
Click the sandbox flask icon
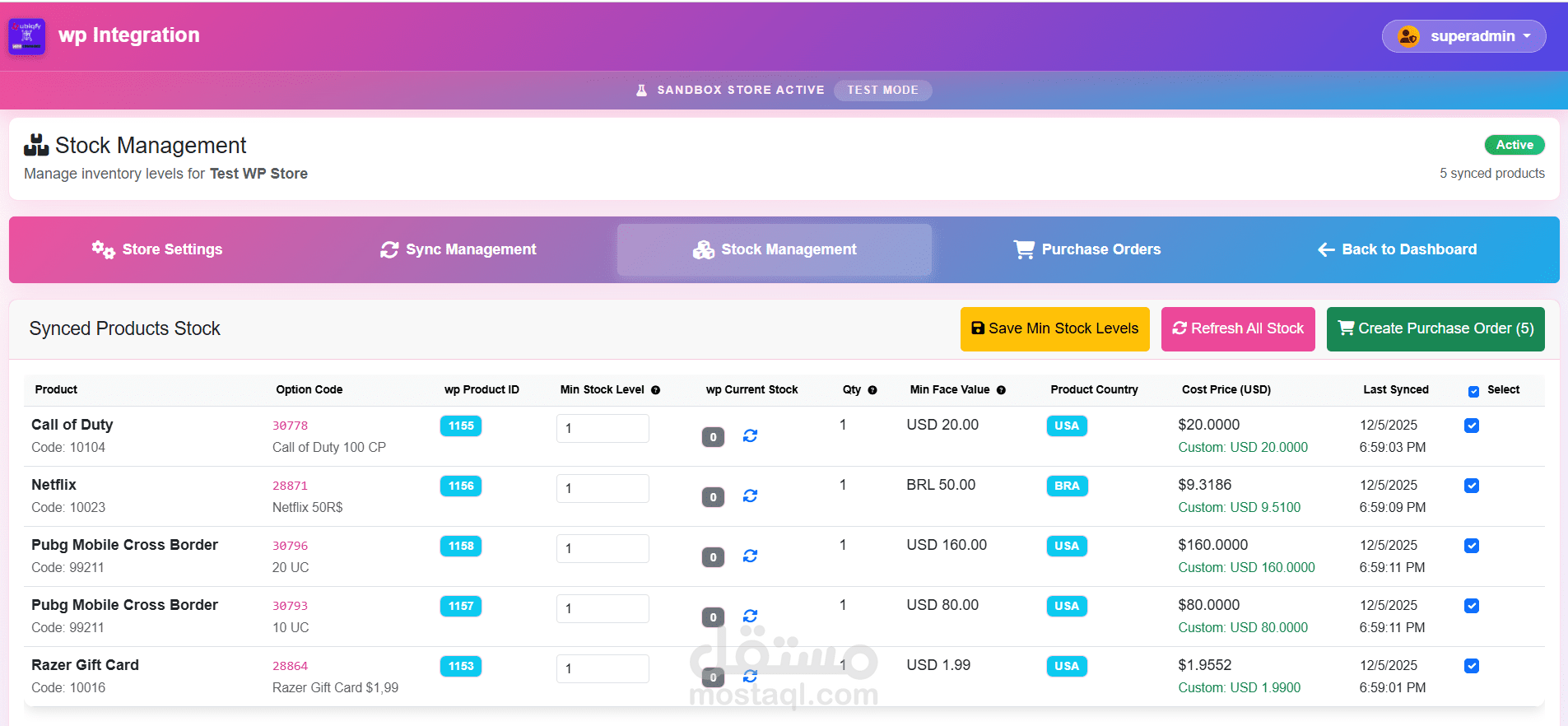point(641,90)
